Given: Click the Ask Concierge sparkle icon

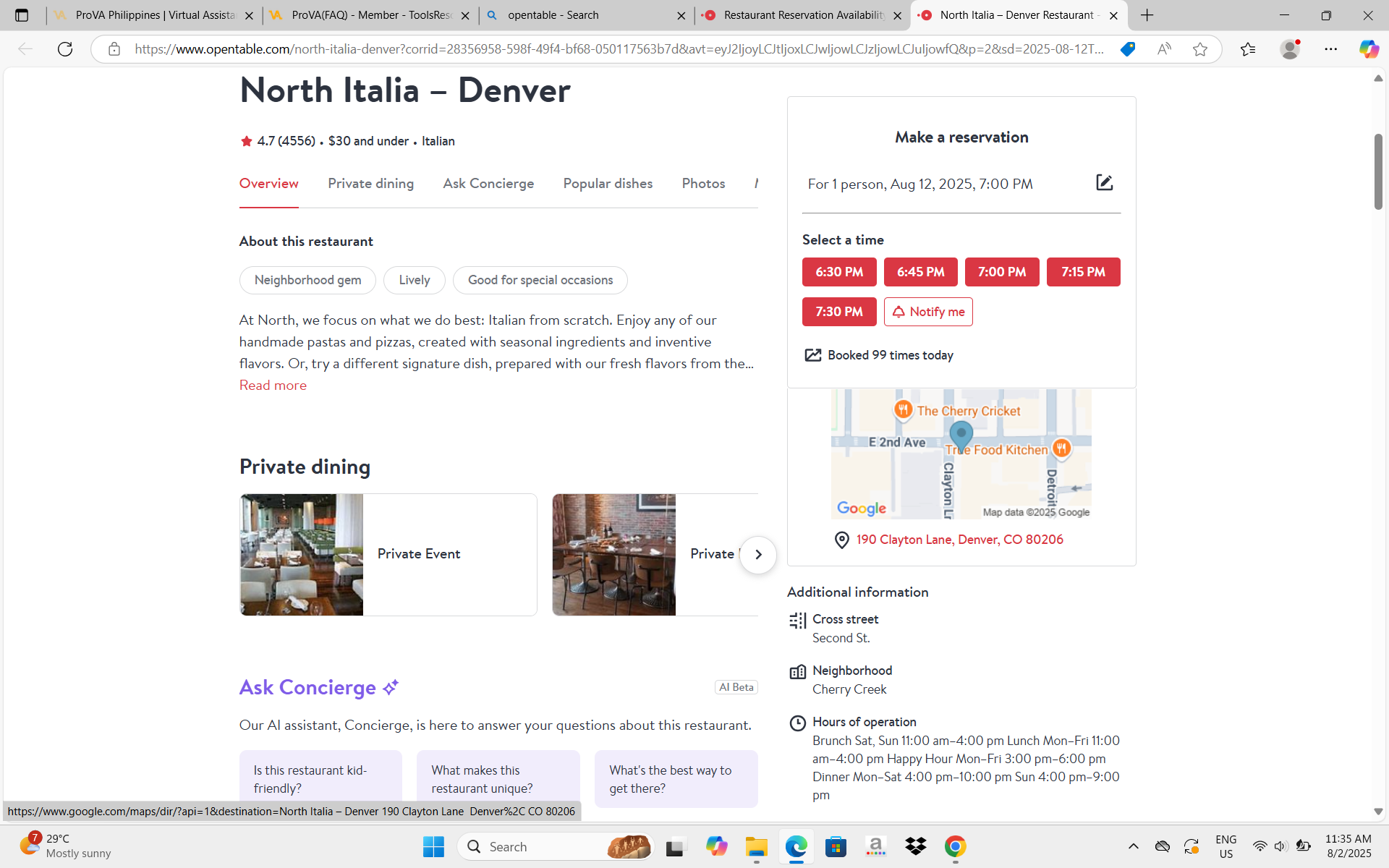Looking at the screenshot, I should (x=391, y=687).
